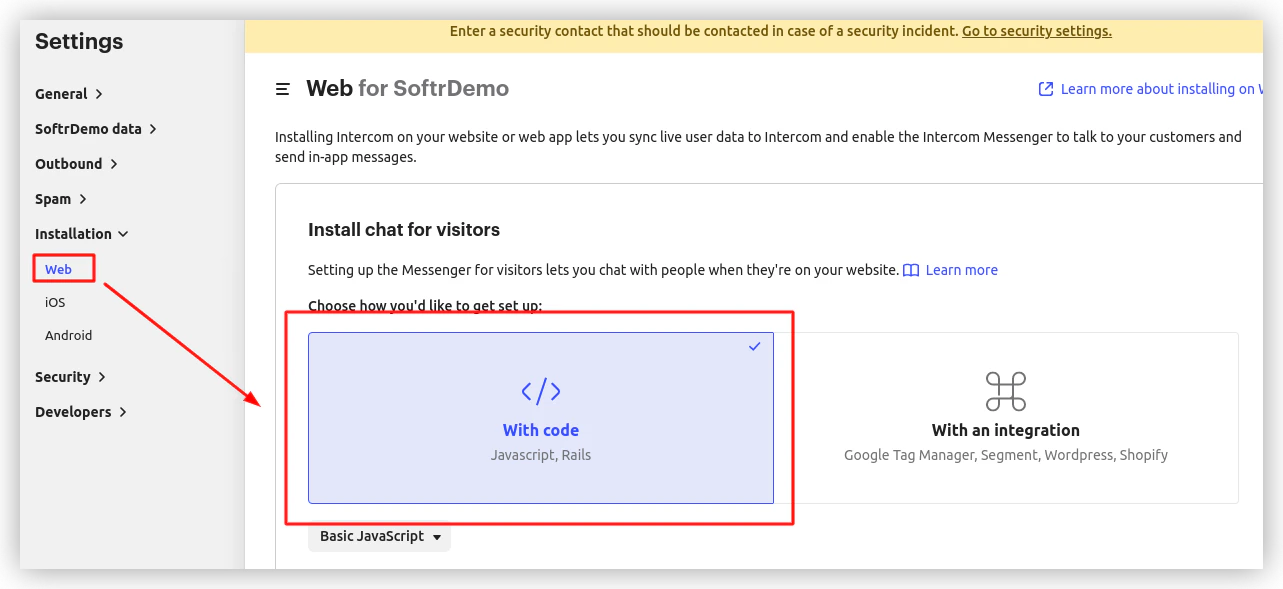Expand the SoftrDemo data section
This screenshot has height=589, width=1283.
tap(96, 129)
